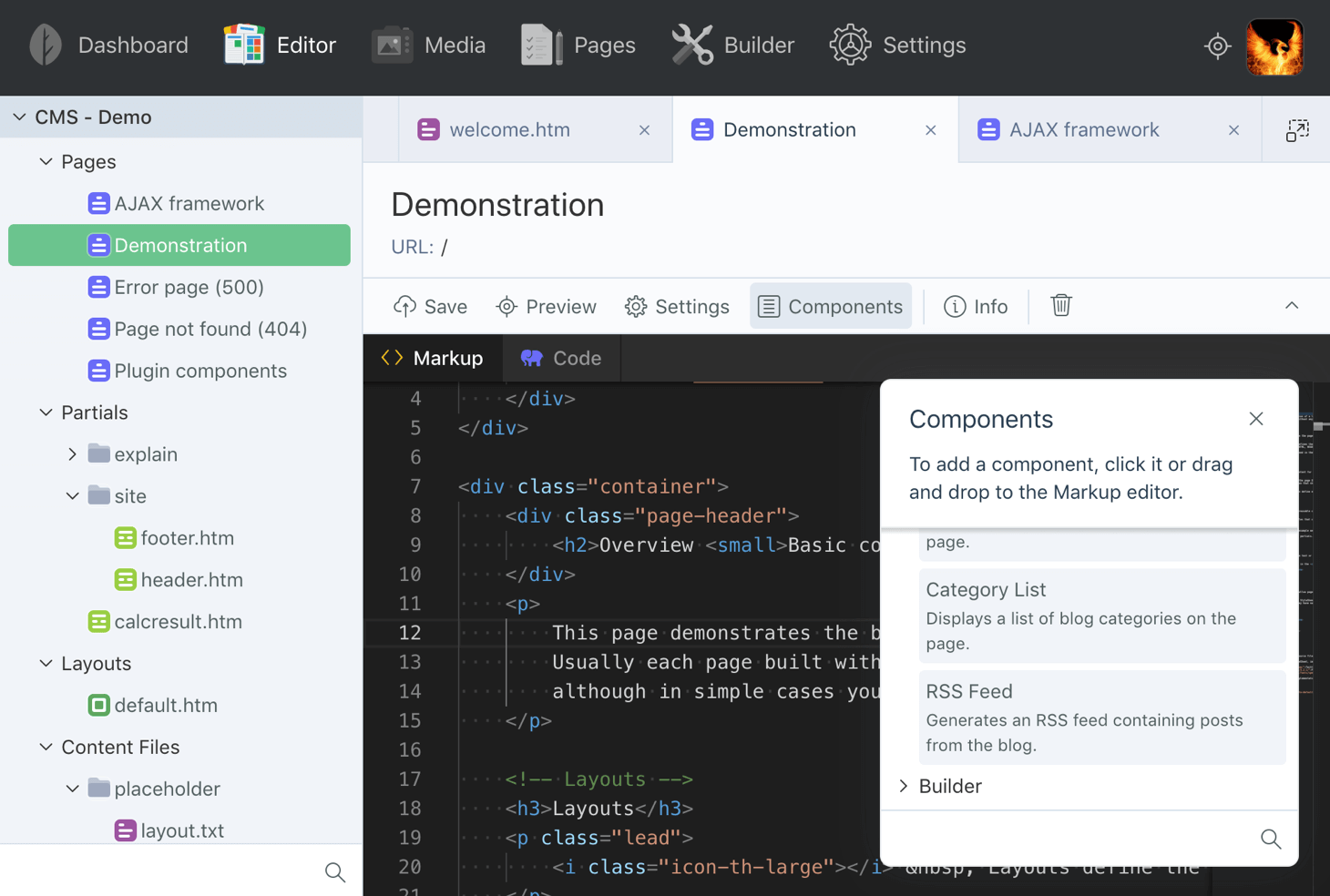The width and height of the screenshot is (1330, 896).
Task: Click the sidebar search magnifier icon
Action: coord(335,872)
